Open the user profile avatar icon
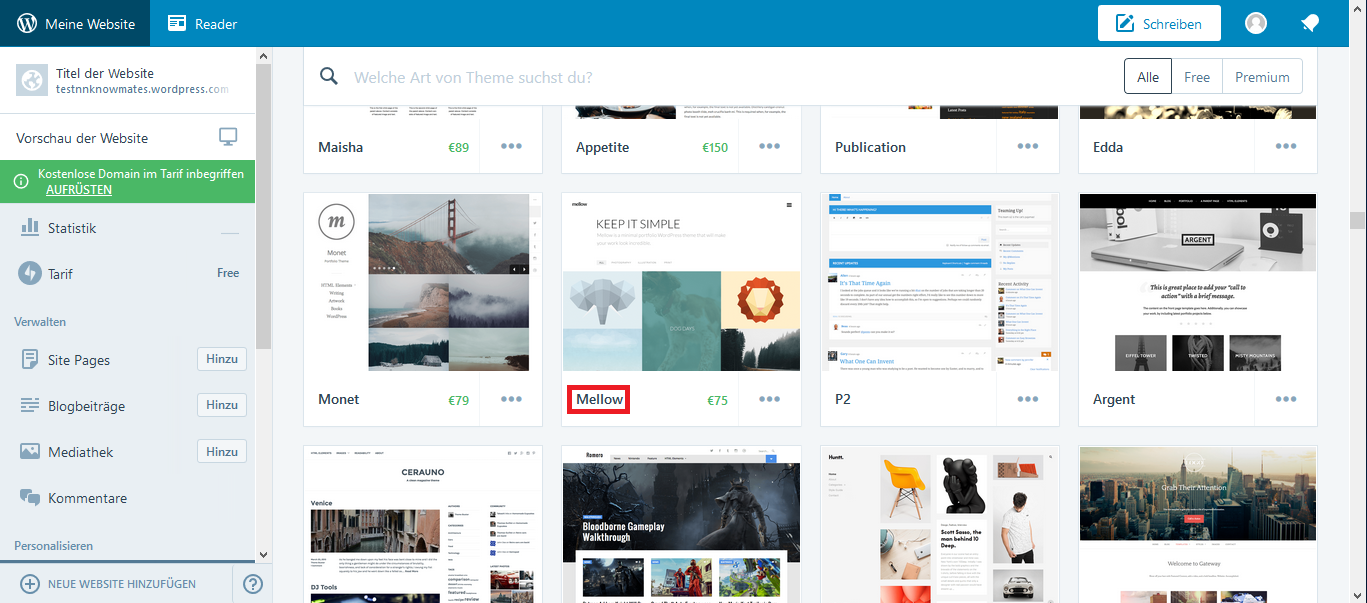 point(1255,23)
